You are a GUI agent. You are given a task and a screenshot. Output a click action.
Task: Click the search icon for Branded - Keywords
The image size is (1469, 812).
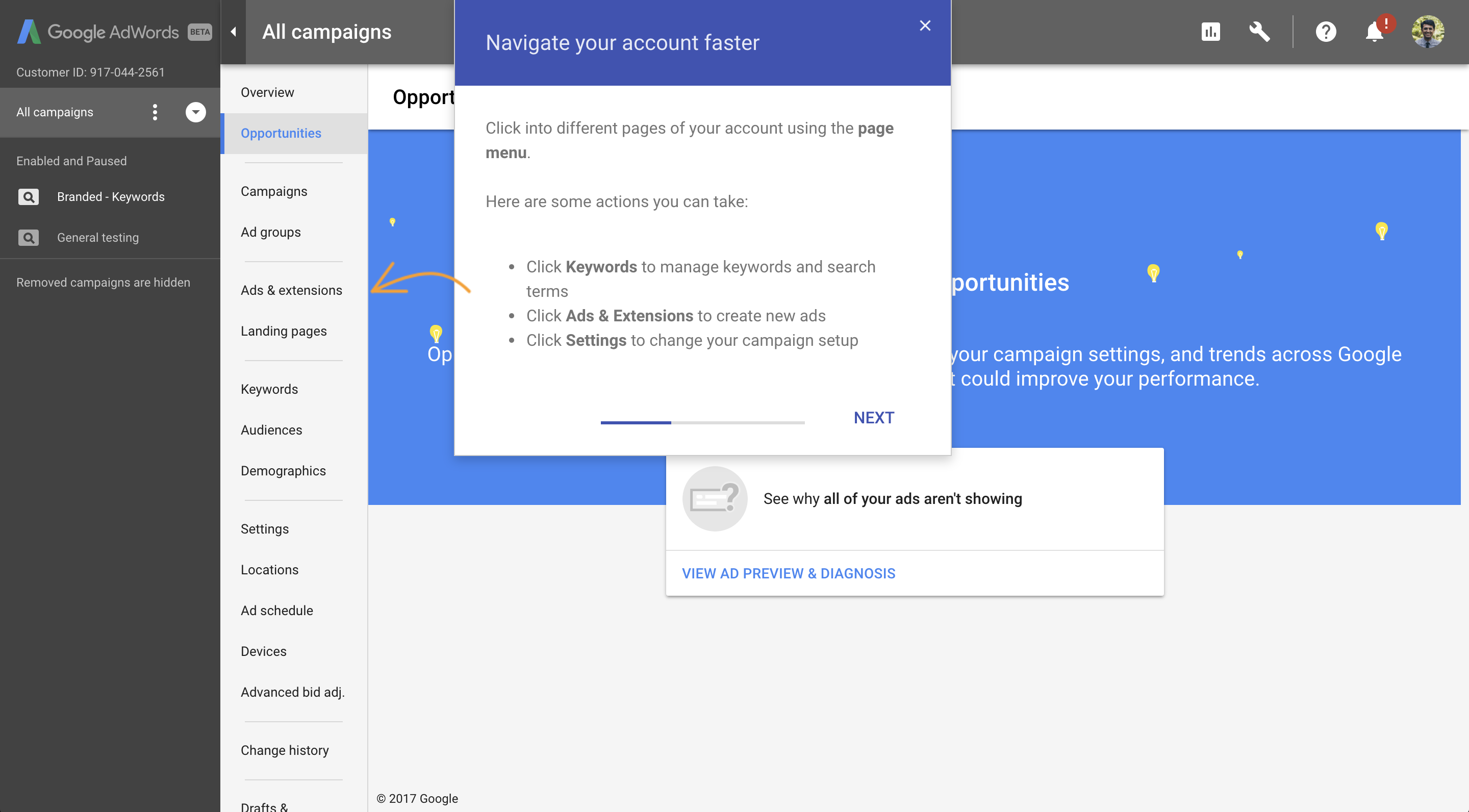pos(28,197)
